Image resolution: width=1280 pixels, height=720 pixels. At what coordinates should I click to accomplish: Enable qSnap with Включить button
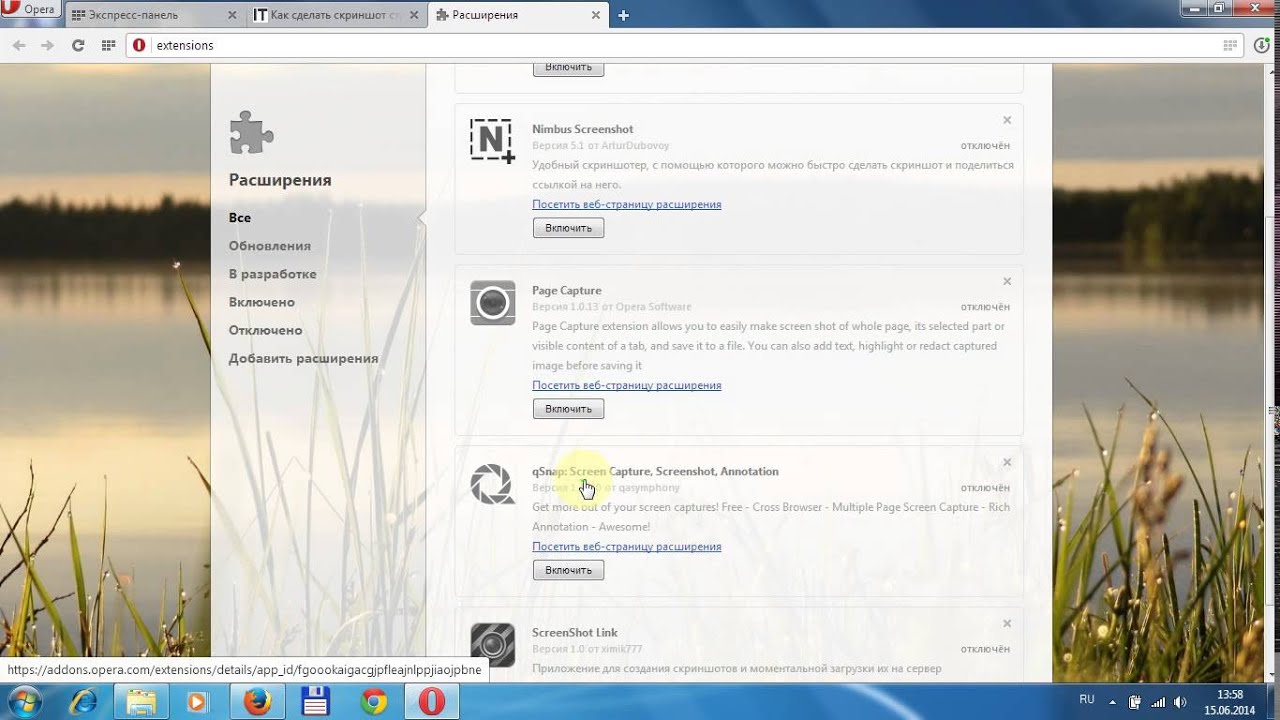tap(568, 570)
